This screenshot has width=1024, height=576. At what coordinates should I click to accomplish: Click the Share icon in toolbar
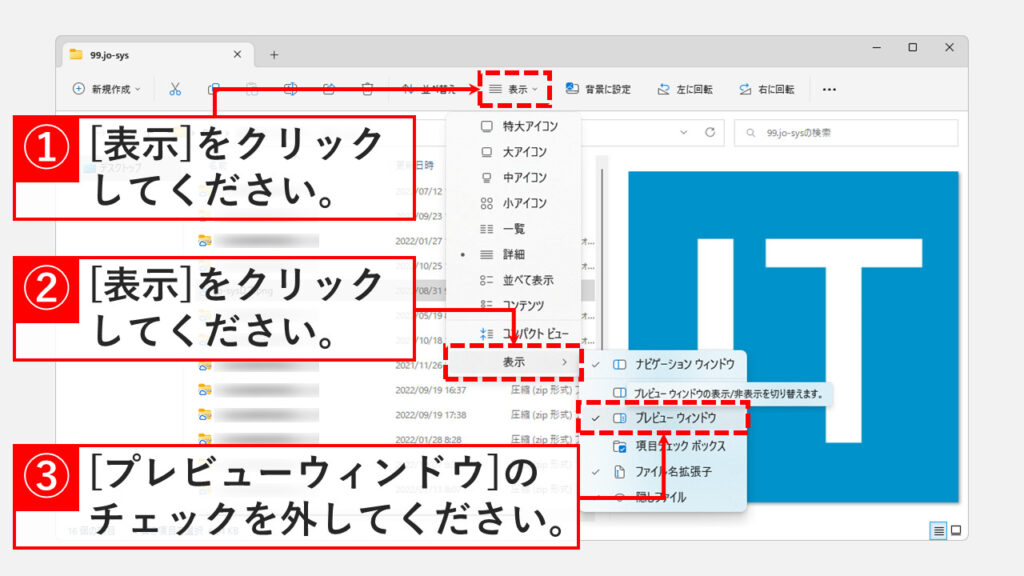[329, 89]
